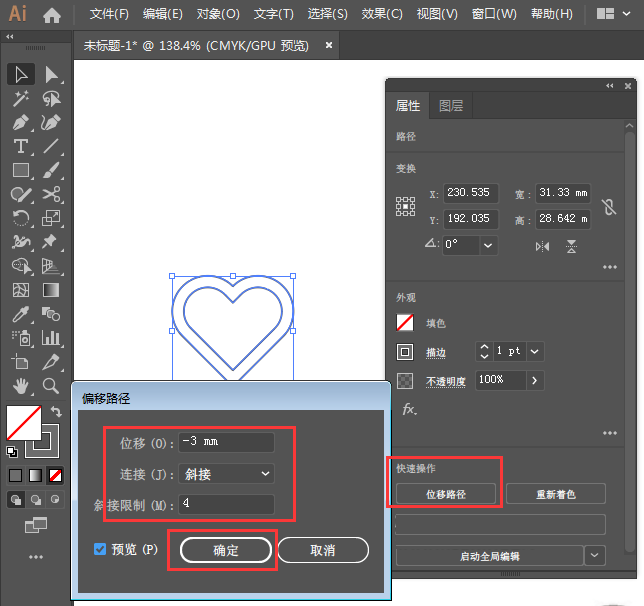
Task: Select the Selection tool arrow
Action: tap(21, 74)
